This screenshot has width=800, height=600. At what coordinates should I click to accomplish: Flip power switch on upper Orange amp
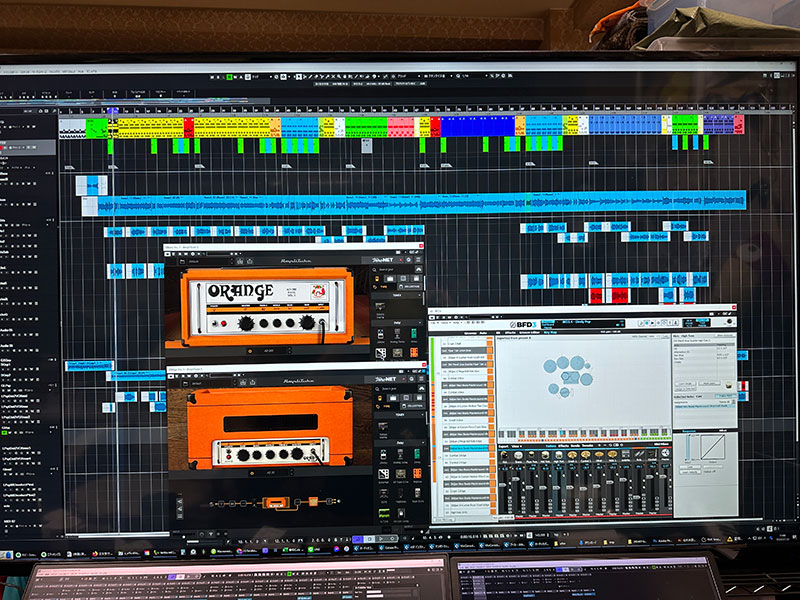click(x=215, y=323)
